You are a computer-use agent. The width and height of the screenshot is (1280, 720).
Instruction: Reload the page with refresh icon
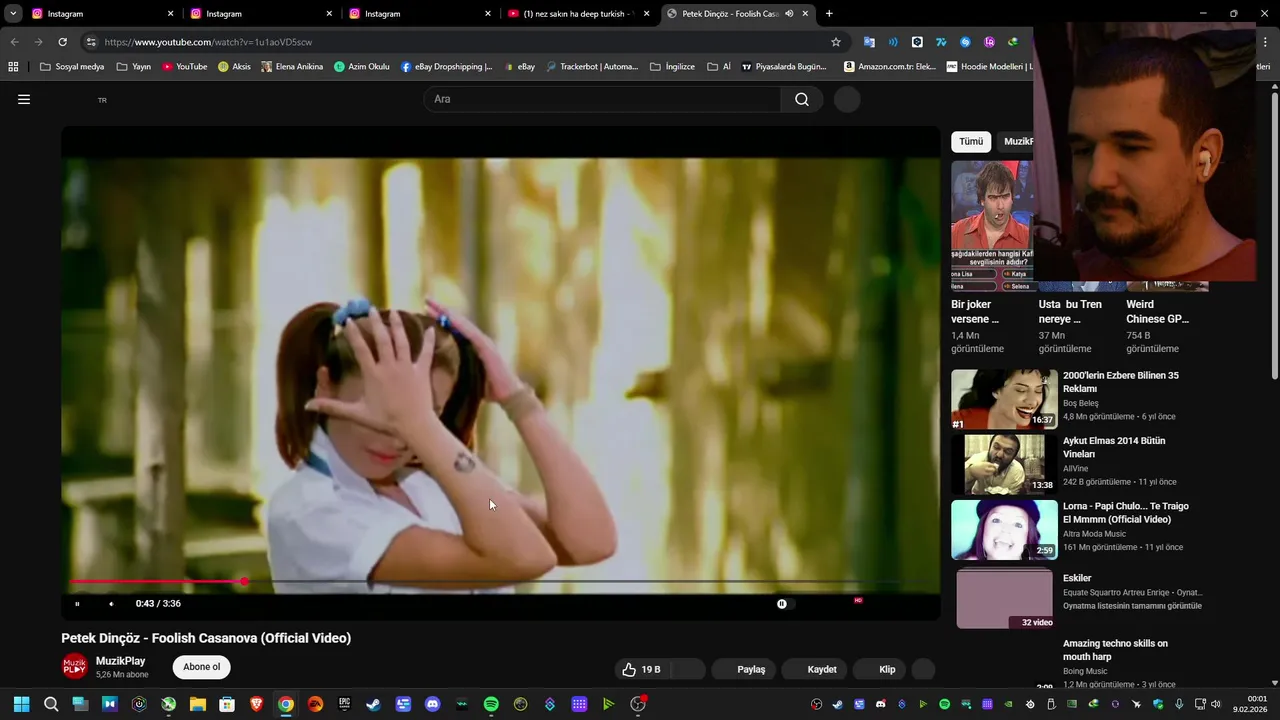coord(62,42)
